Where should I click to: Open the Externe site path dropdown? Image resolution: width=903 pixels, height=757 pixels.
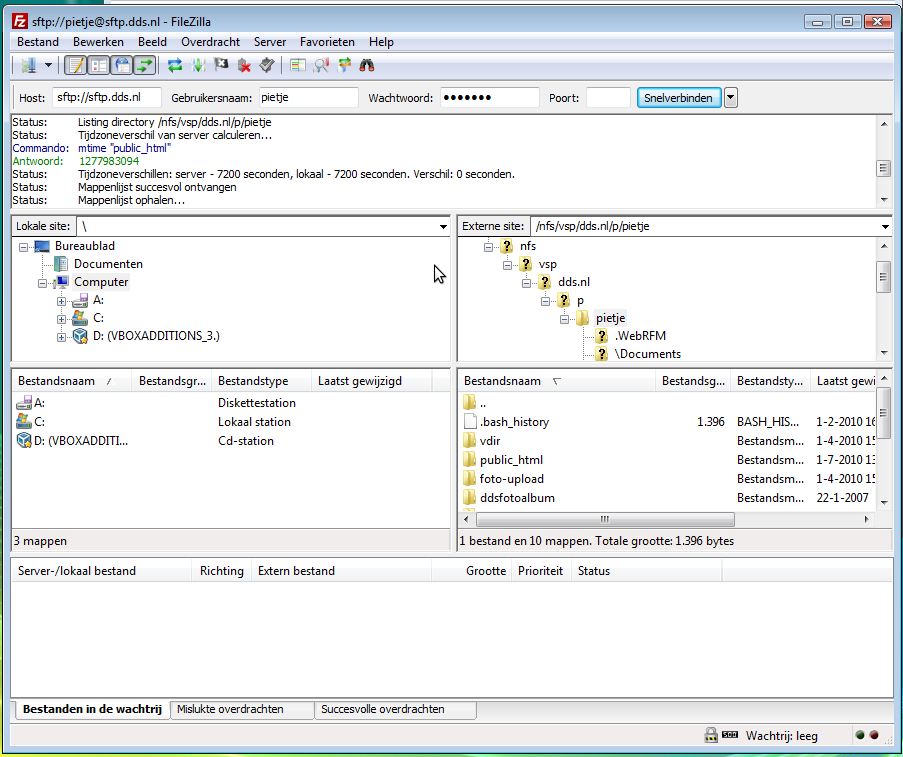(x=885, y=226)
